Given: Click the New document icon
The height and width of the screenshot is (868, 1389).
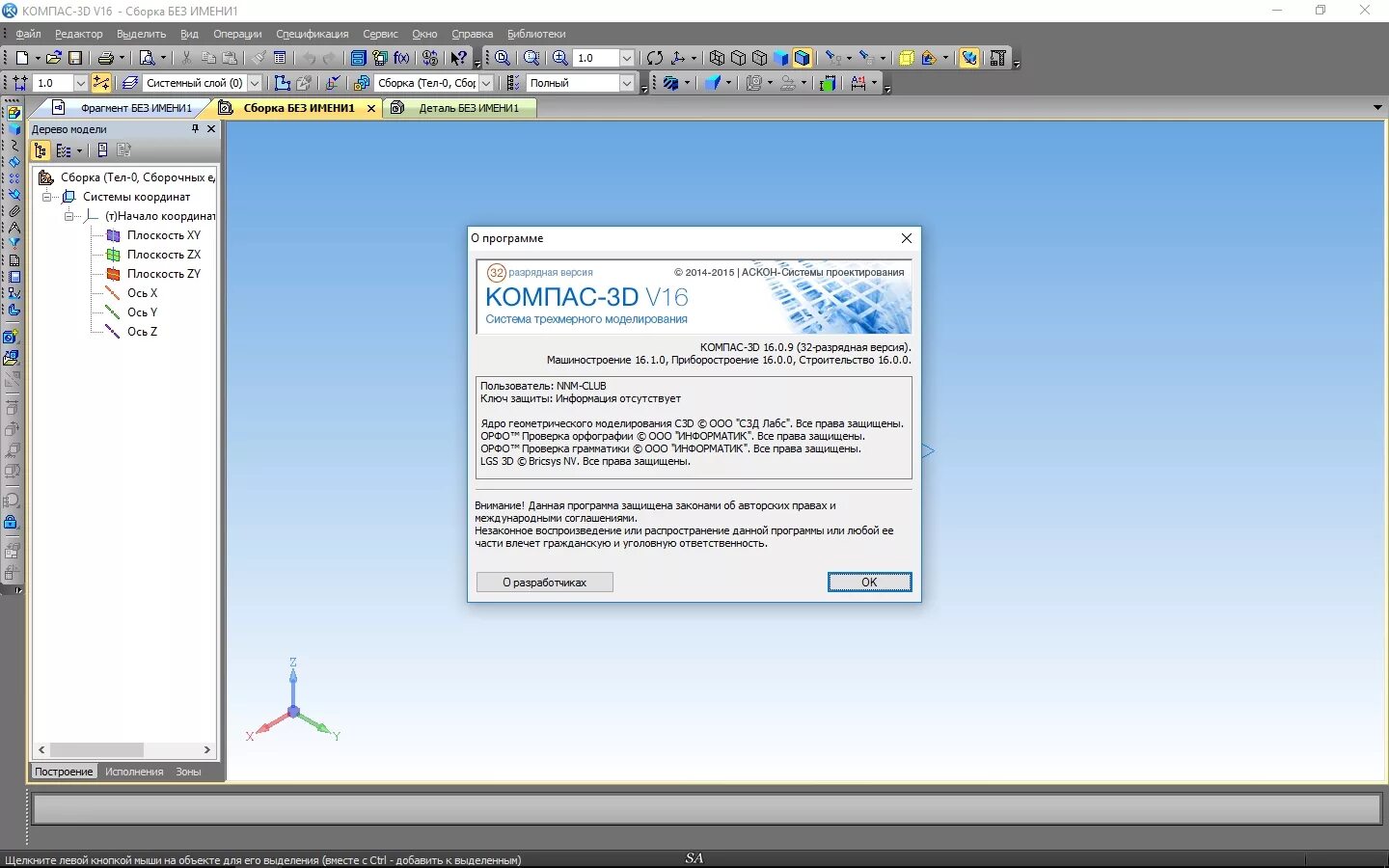Looking at the screenshot, I should pyautogui.click(x=21, y=58).
